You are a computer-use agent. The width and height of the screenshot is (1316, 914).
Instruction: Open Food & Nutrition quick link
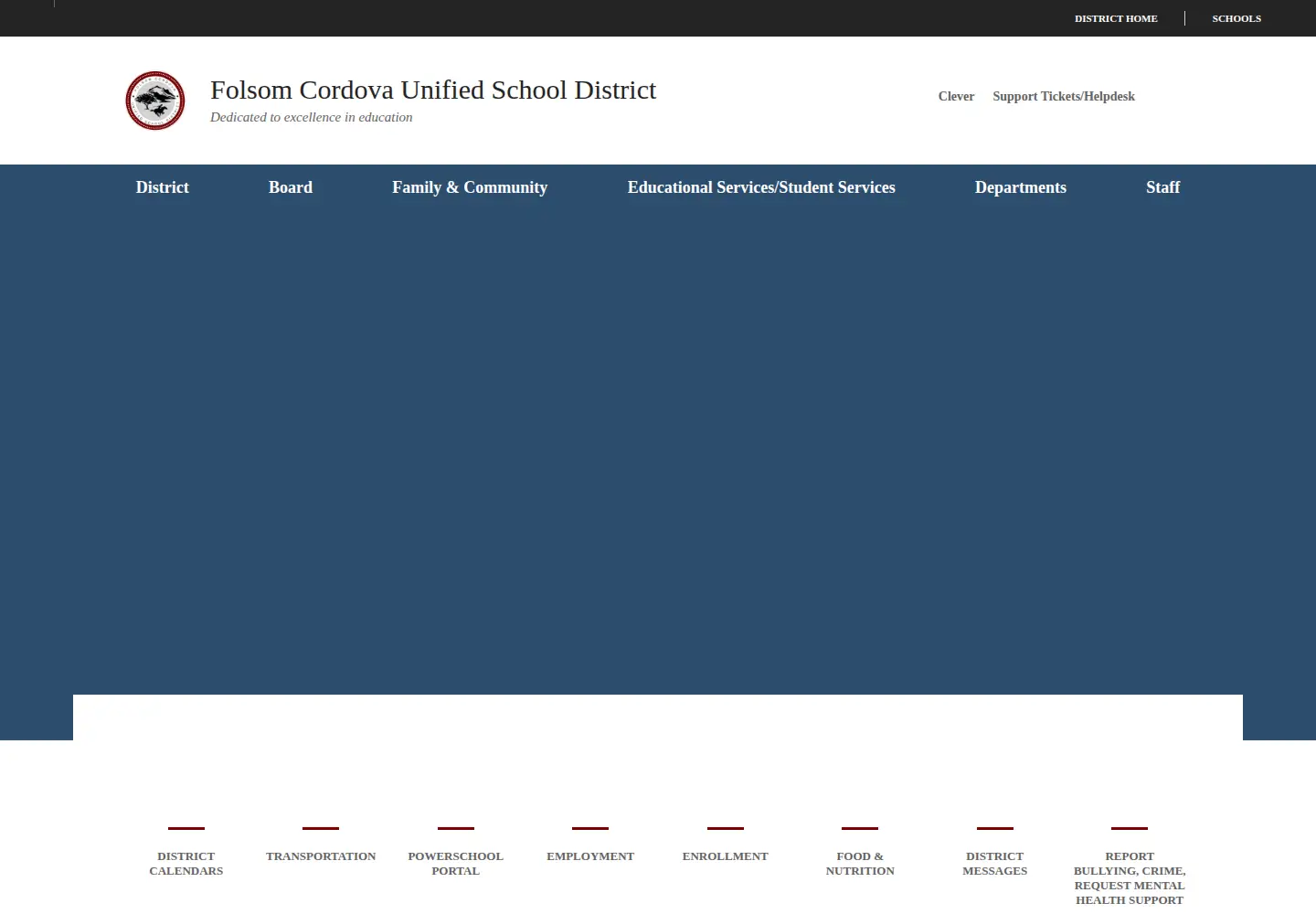point(860,863)
